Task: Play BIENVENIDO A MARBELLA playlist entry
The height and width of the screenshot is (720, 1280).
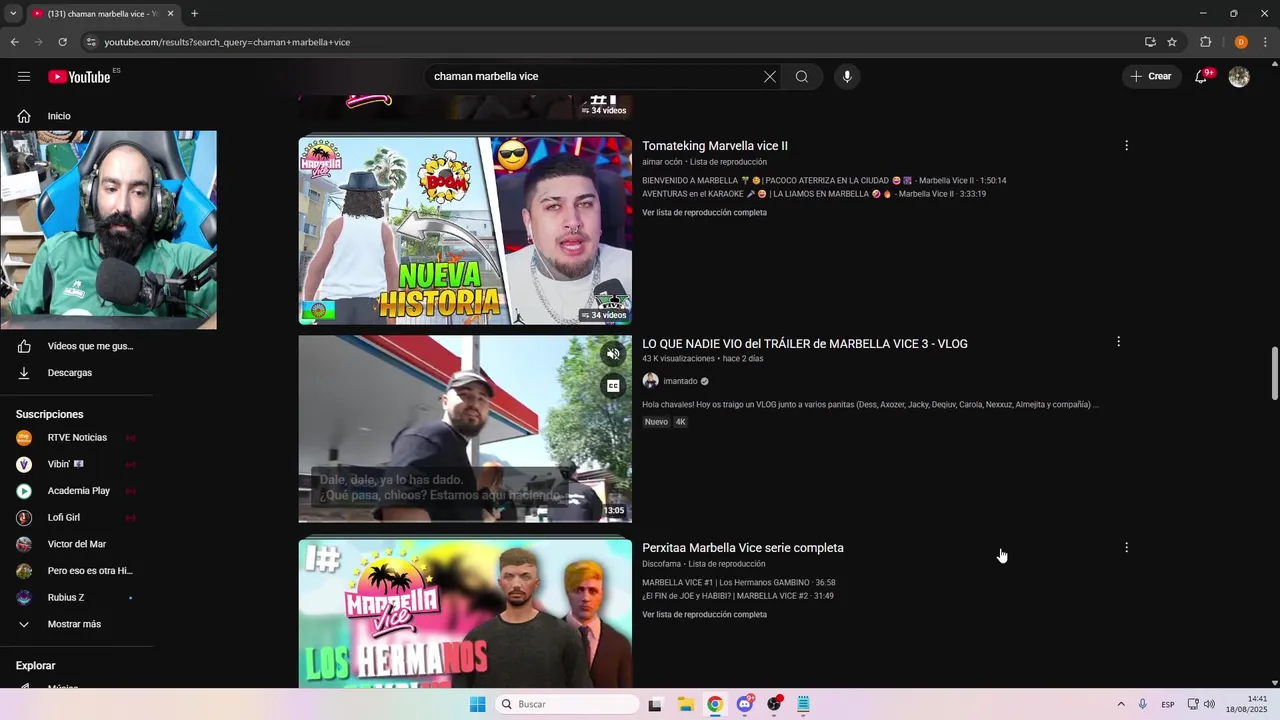Action: tap(824, 181)
